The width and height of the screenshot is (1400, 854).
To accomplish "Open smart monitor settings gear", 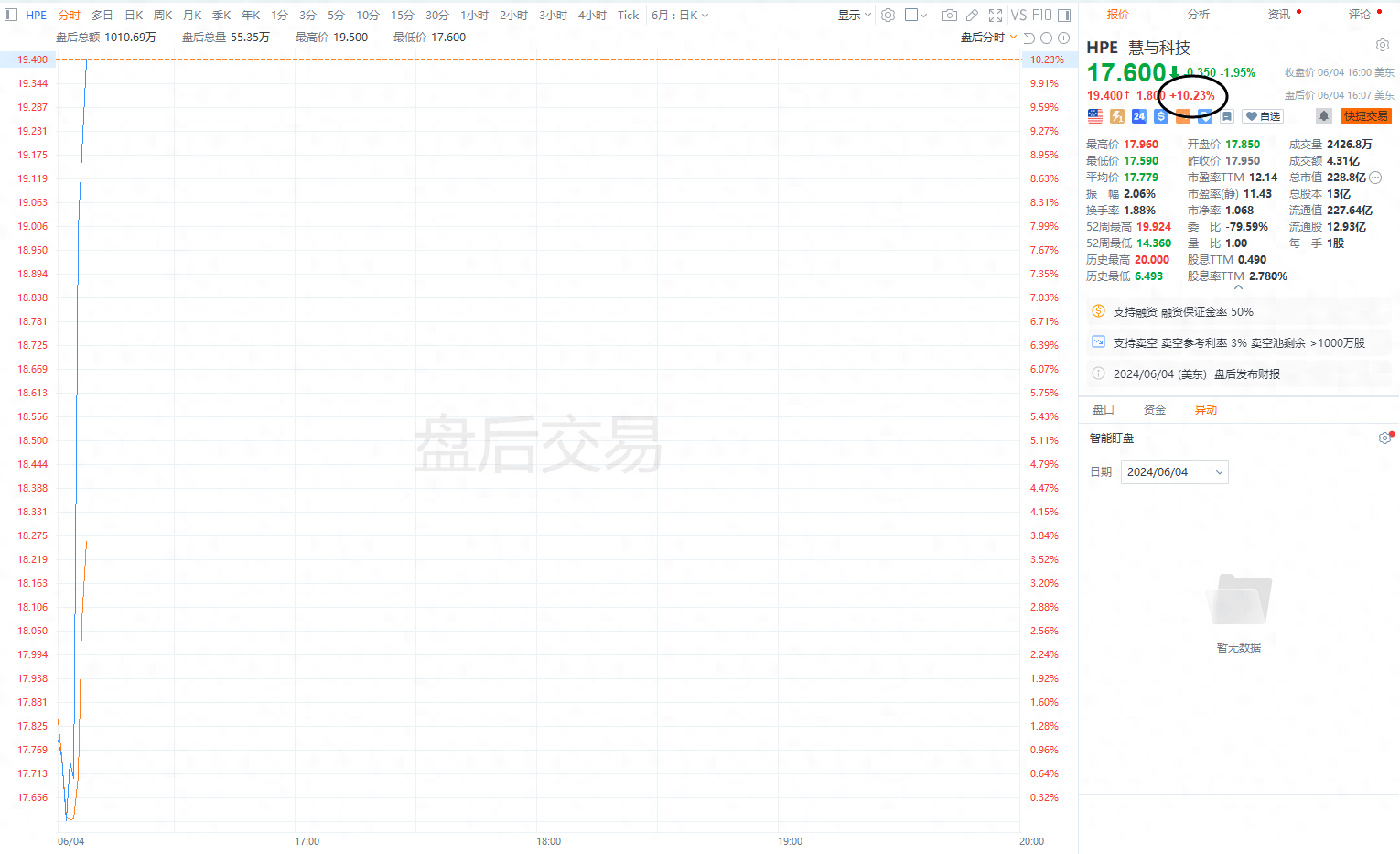I will pyautogui.click(x=1384, y=438).
